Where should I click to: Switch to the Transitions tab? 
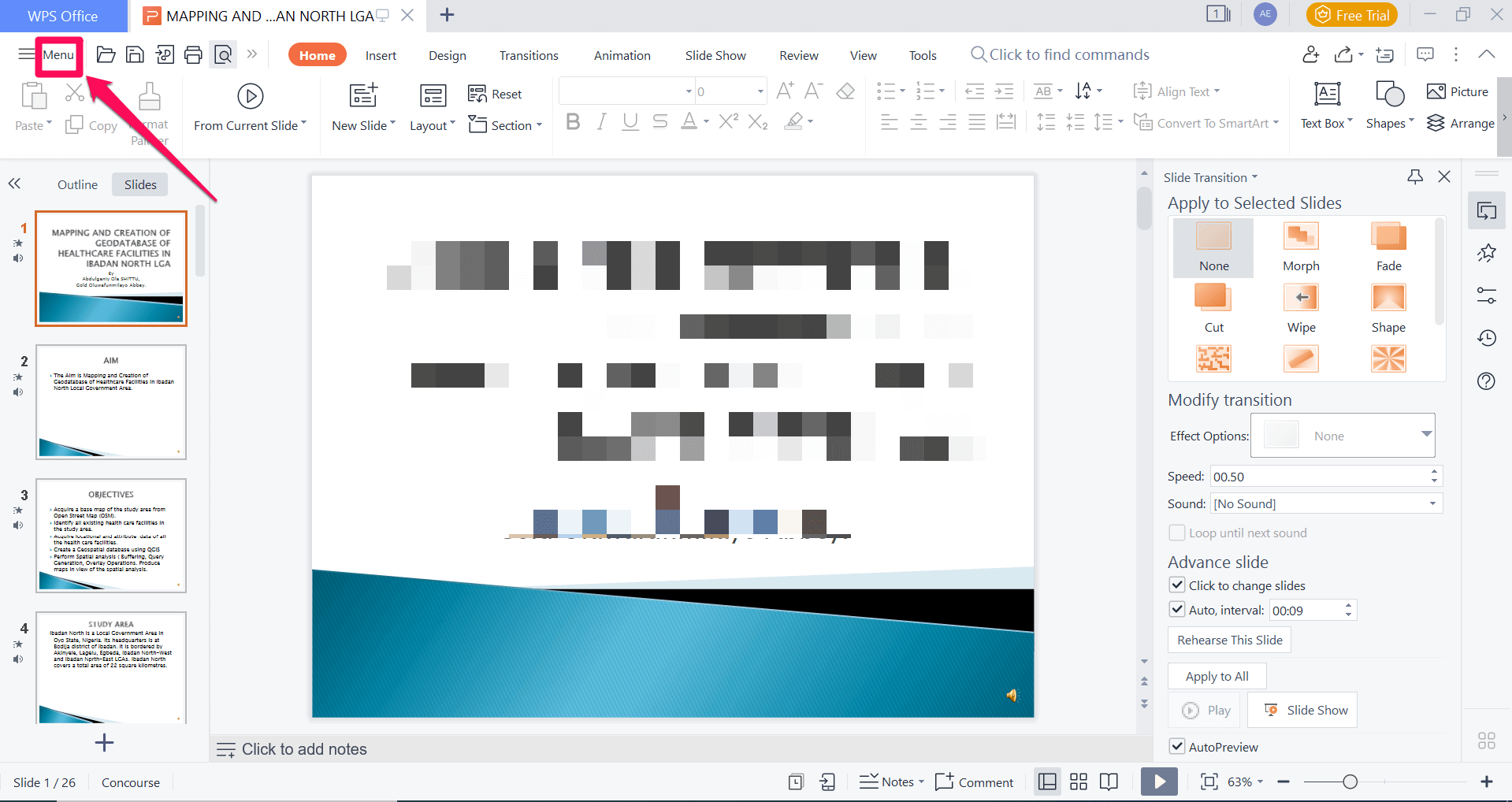529,55
